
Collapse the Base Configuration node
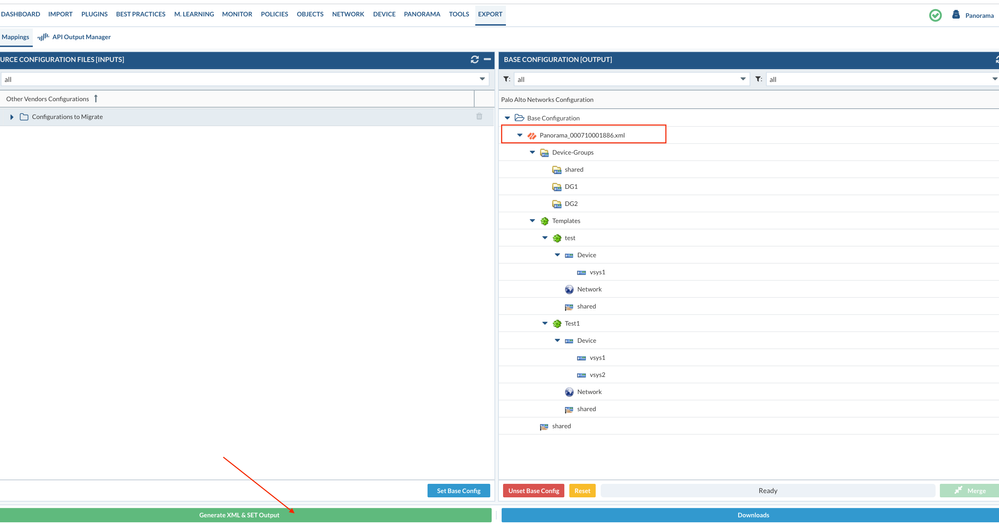tap(507, 118)
